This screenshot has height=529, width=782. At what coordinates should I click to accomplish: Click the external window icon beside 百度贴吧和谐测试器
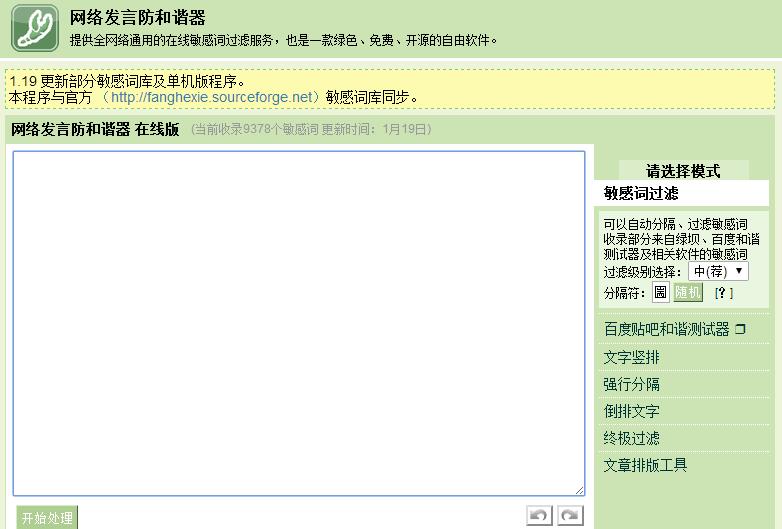(740, 329)
